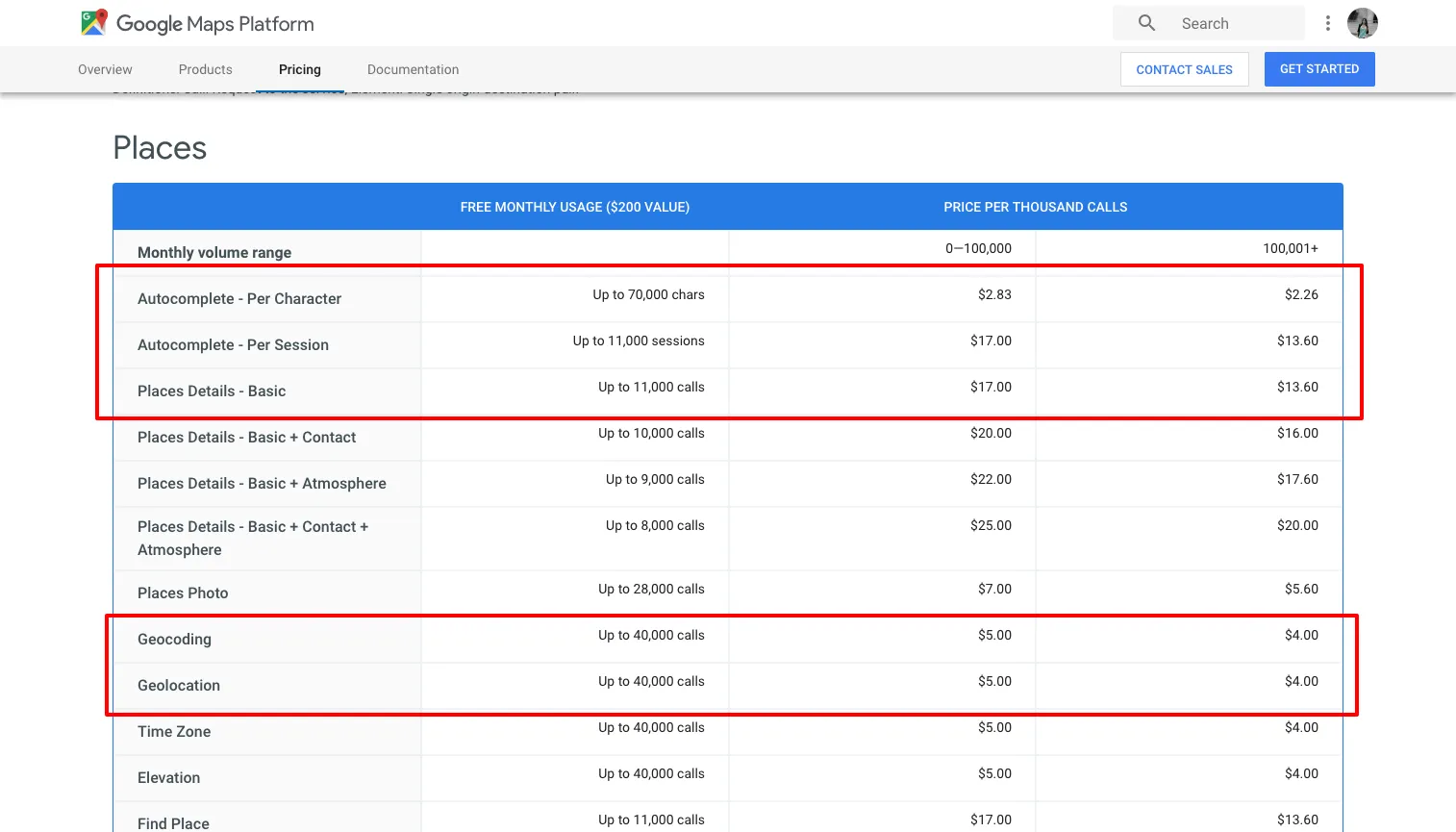Image resolution: width=1456 pixels, height=832 pixels.
Task: Open the user profile avatar
Action: [x=1363, y=23]
